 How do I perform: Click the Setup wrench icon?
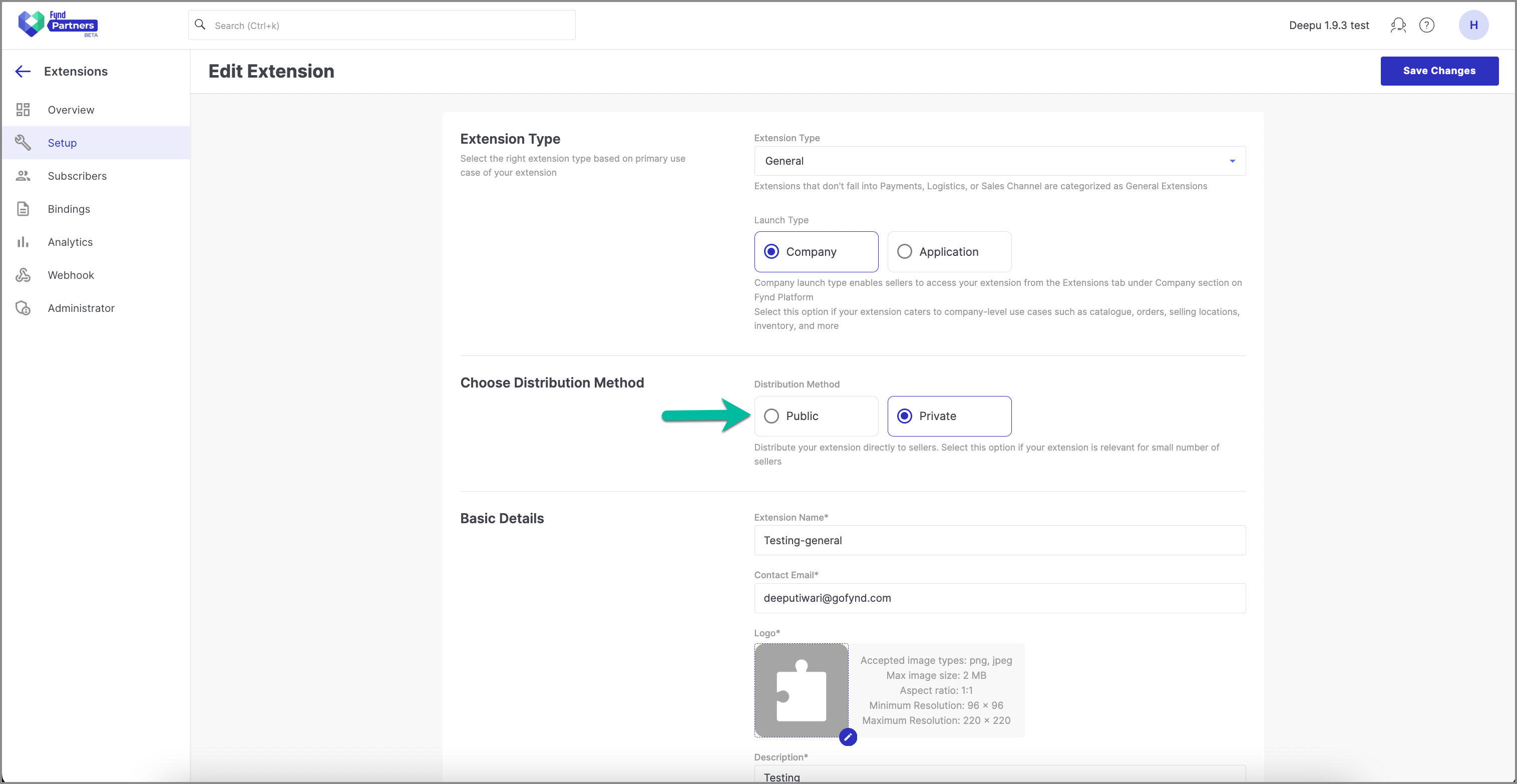point(23,143)
